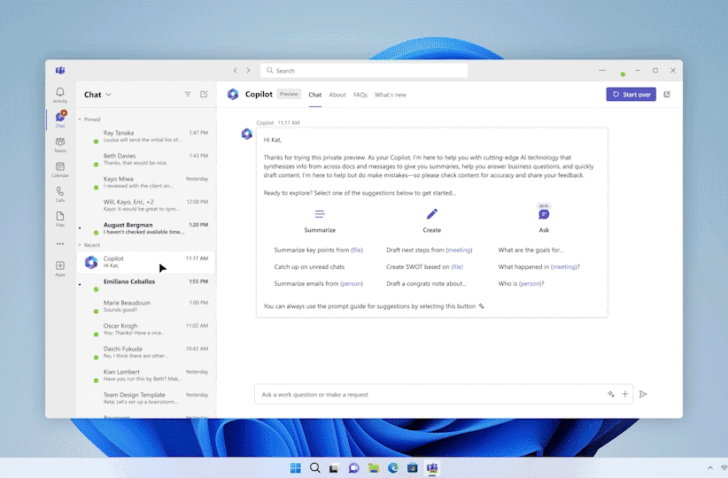Collapse the Pinned chats section

80,119
